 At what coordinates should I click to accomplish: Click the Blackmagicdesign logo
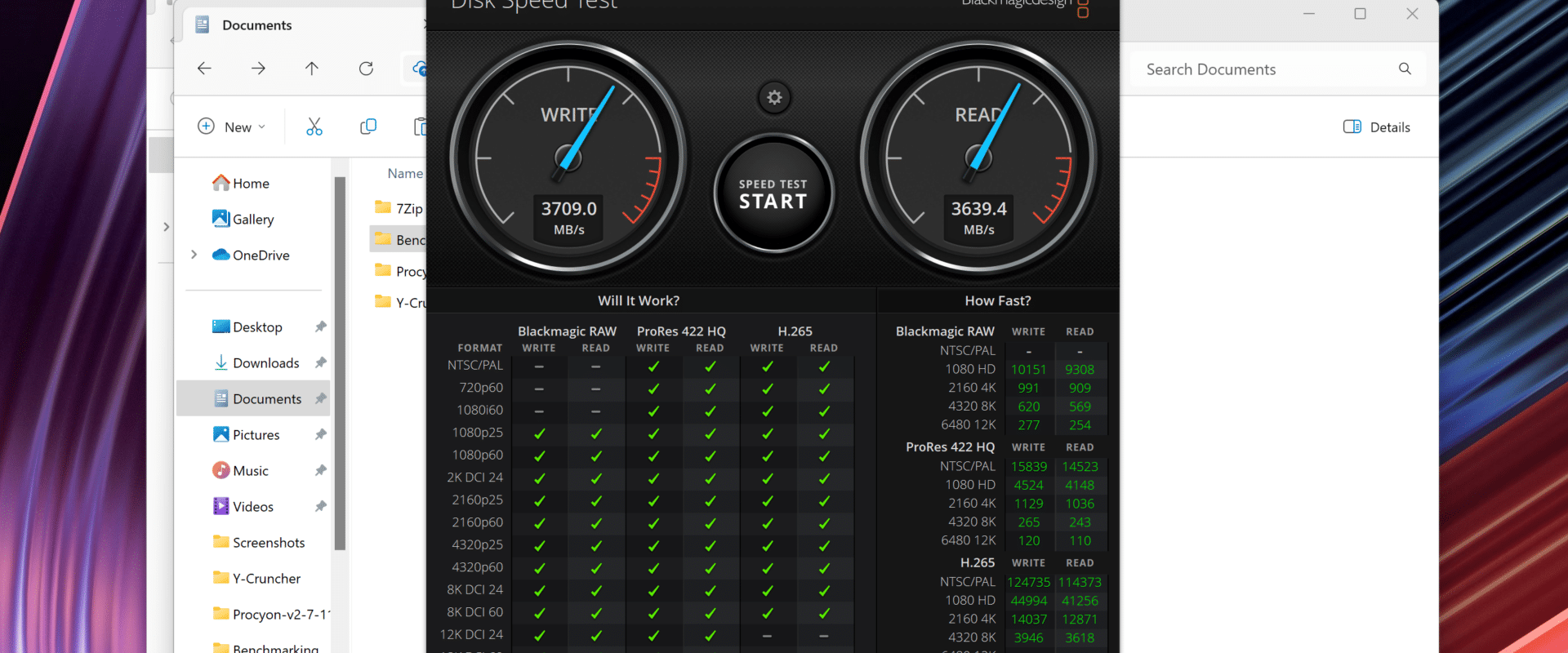pyautogui.click(x=1024, y=7)
